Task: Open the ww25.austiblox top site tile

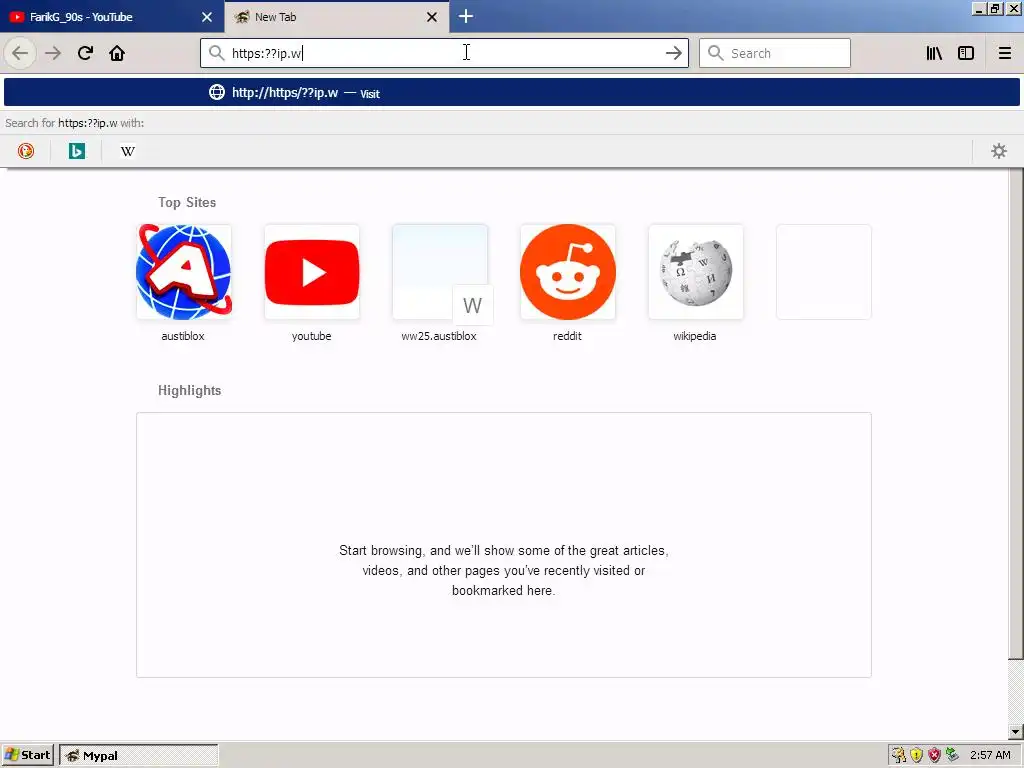Action: tap(440, 272)
